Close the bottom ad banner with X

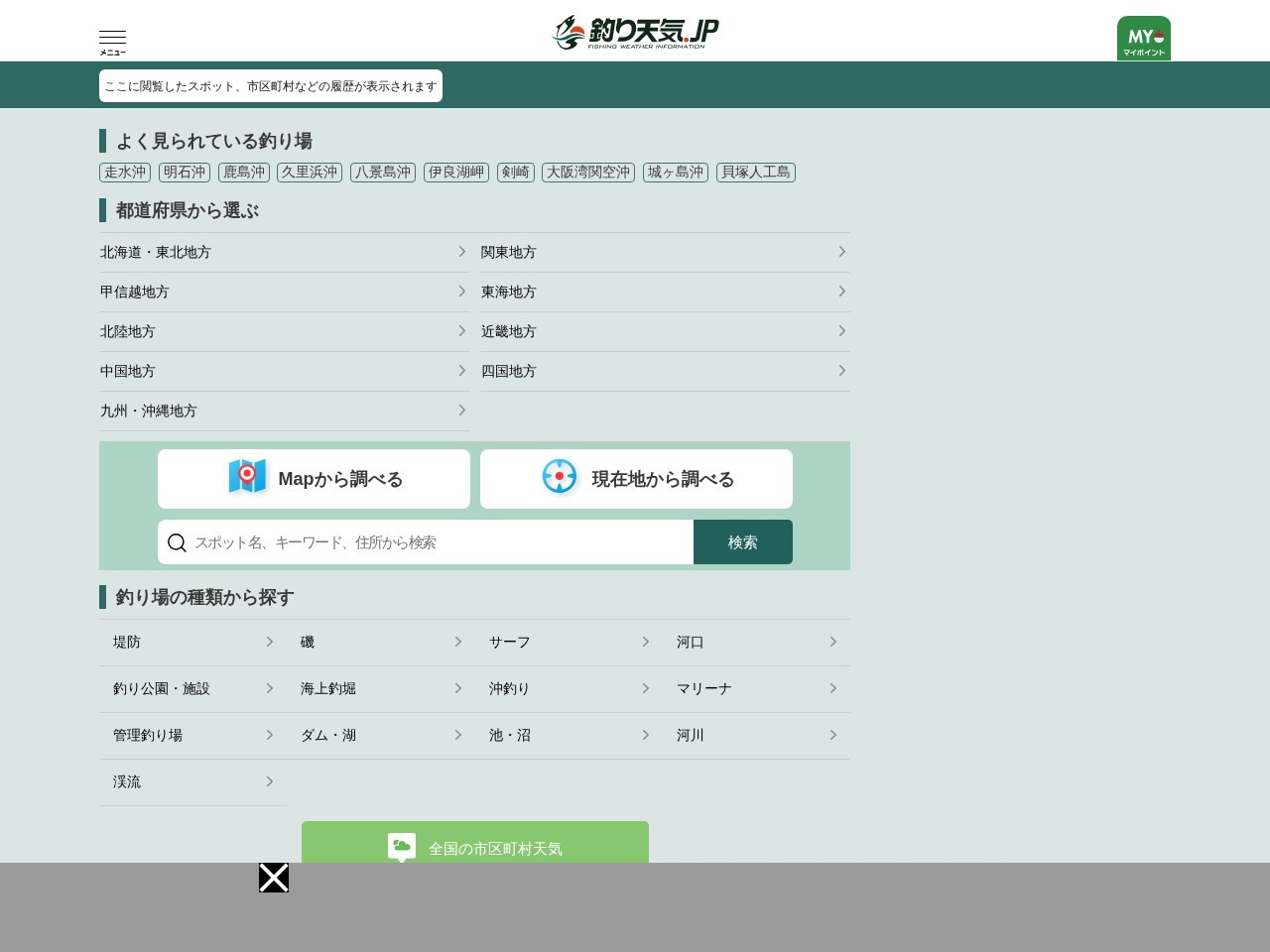pos(274,878)
